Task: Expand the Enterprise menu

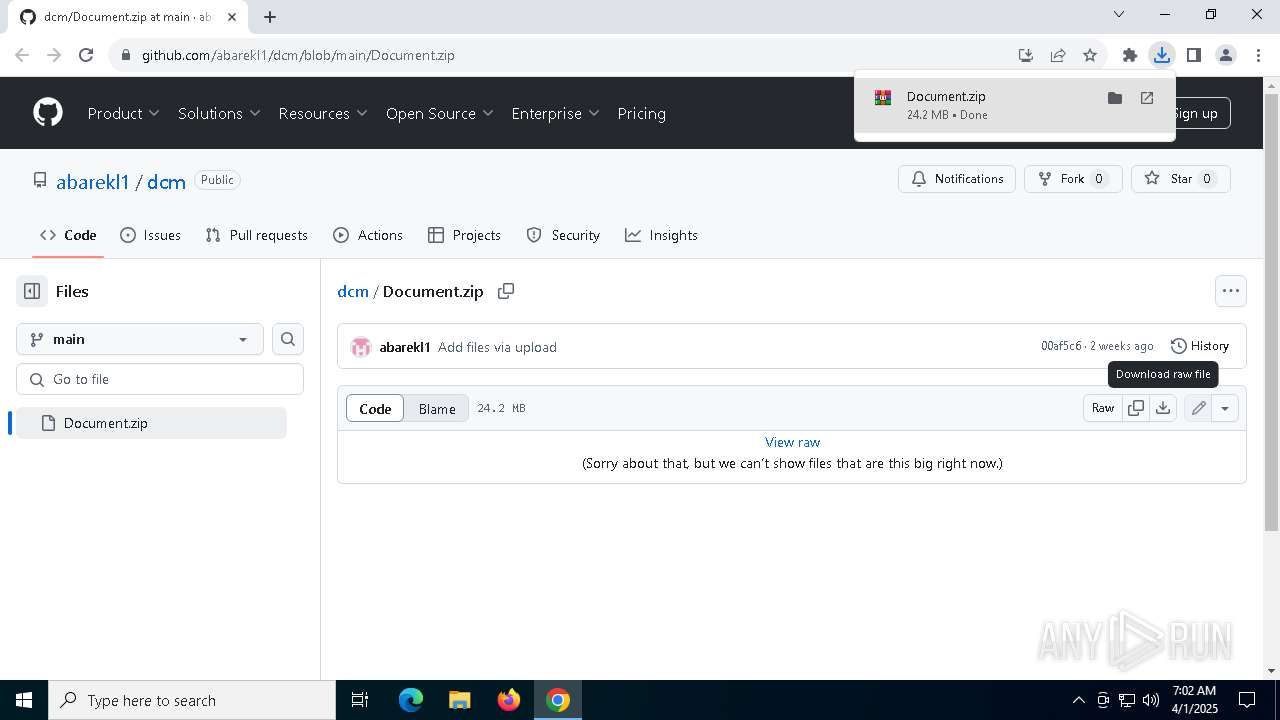Action: 555,113
